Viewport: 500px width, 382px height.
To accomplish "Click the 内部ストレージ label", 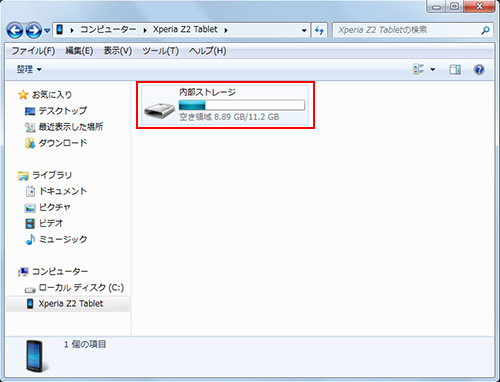I will pos(207,92).
